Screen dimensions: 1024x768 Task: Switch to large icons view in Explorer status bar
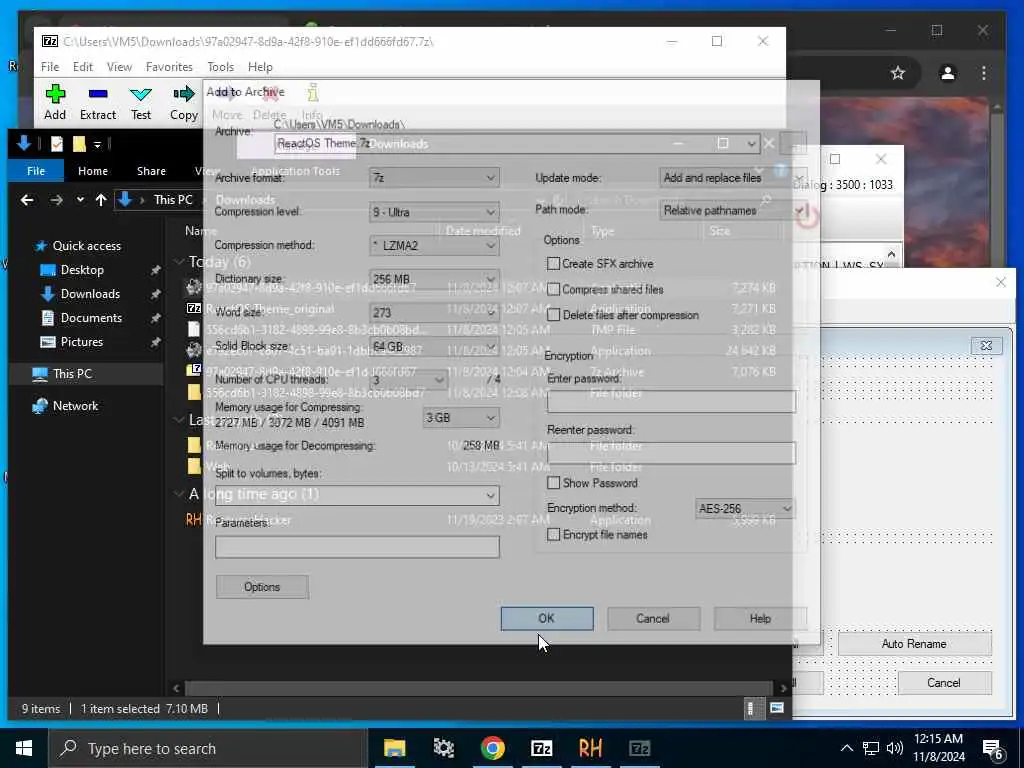pos(776,708)
